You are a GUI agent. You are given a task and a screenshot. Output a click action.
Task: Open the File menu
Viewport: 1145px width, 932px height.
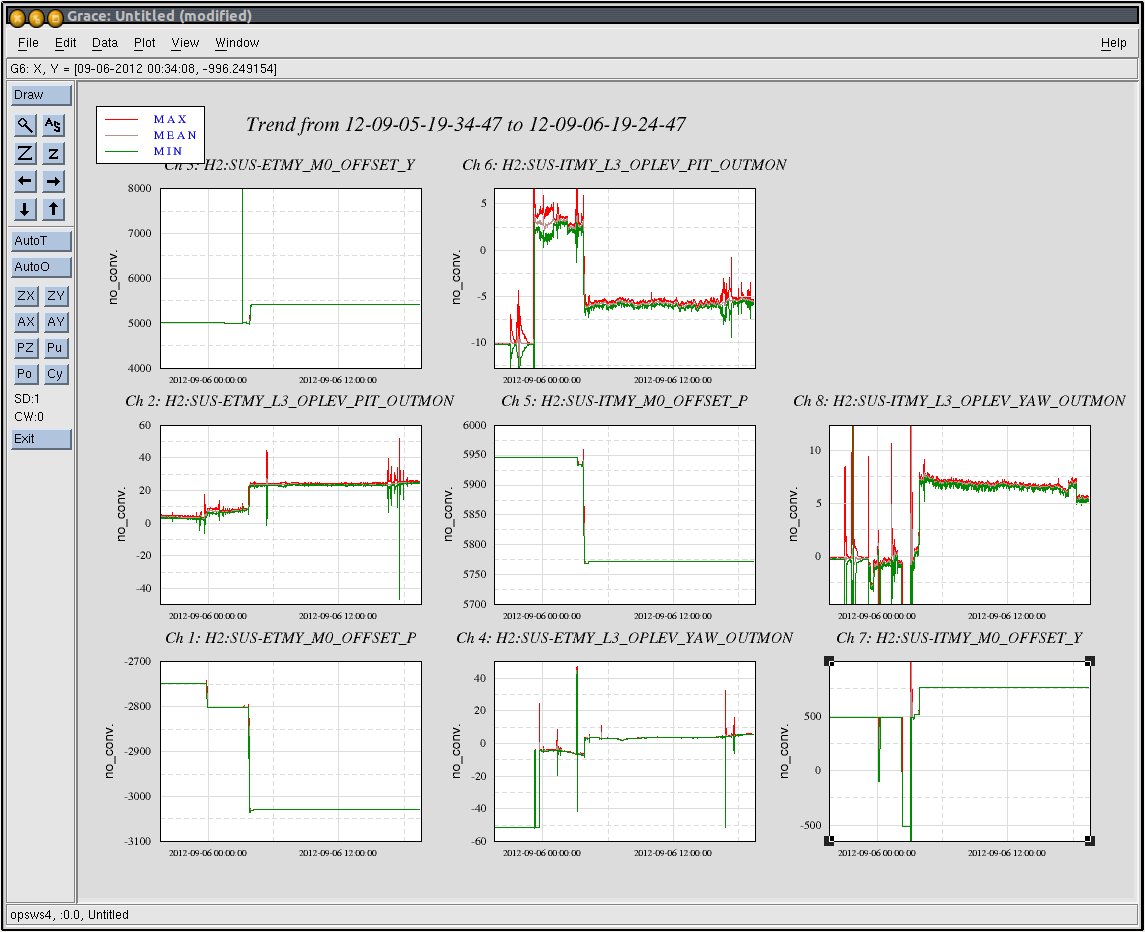(x=28, y=43)
